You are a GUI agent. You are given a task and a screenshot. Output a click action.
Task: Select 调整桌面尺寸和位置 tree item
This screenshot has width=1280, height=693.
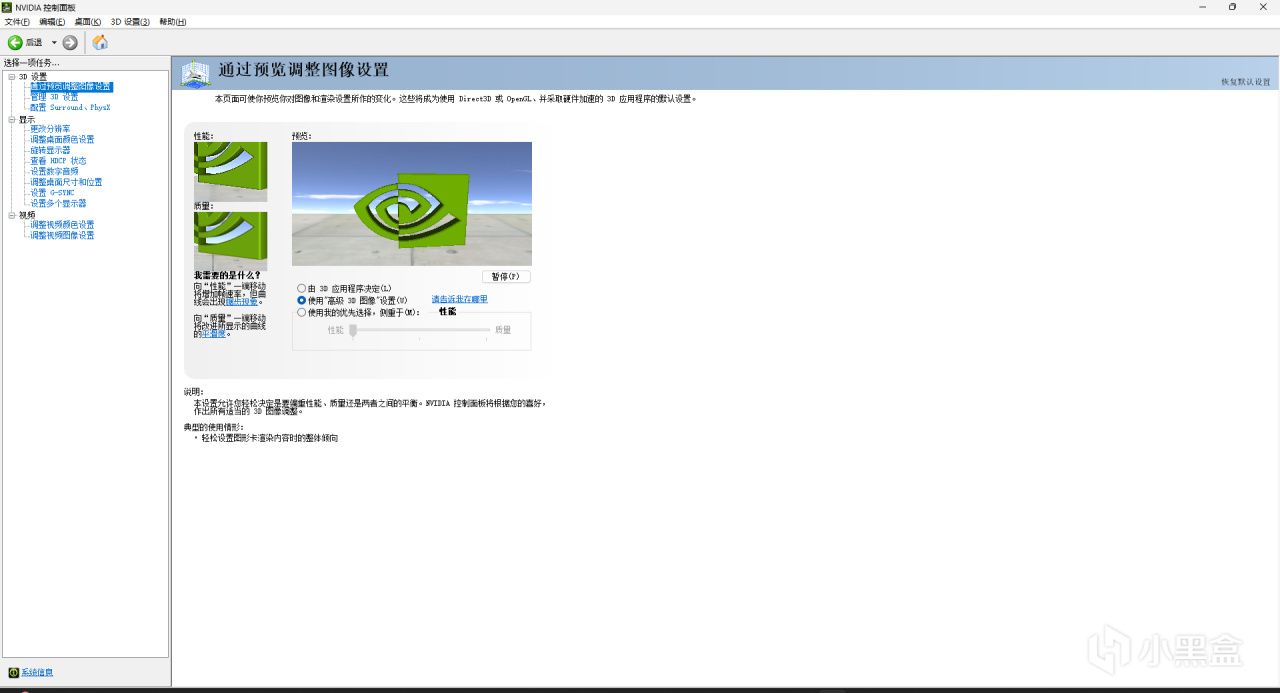66,182
